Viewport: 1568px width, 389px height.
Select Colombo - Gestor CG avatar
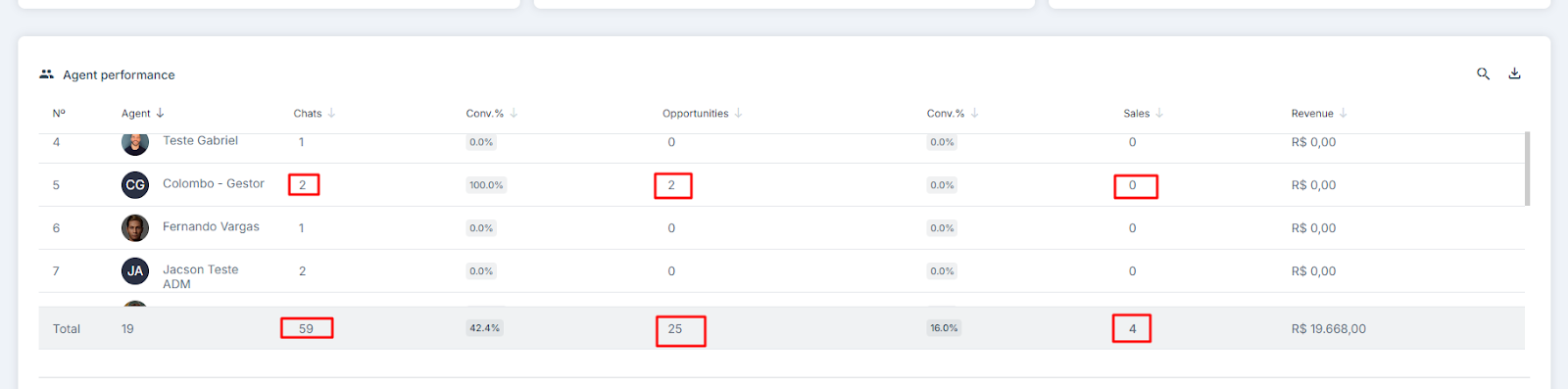135,184
